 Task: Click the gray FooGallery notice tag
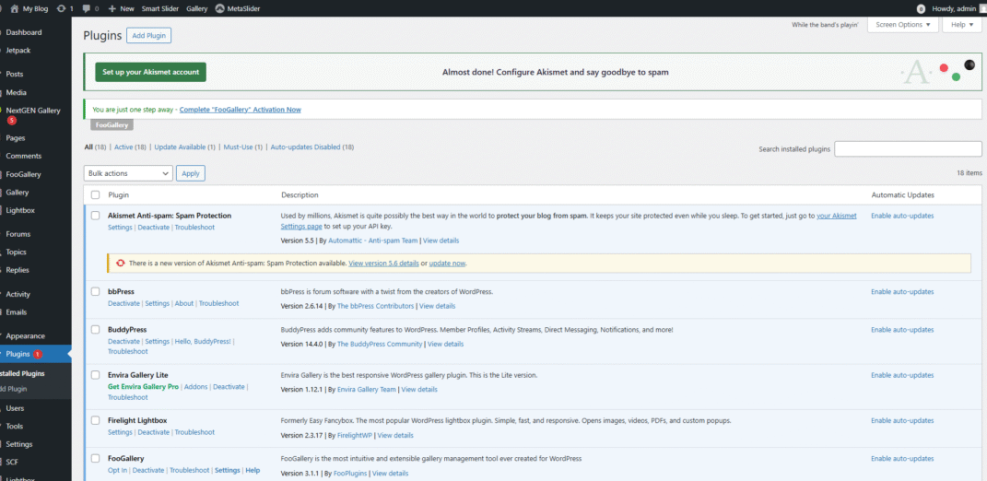(111, 125)
